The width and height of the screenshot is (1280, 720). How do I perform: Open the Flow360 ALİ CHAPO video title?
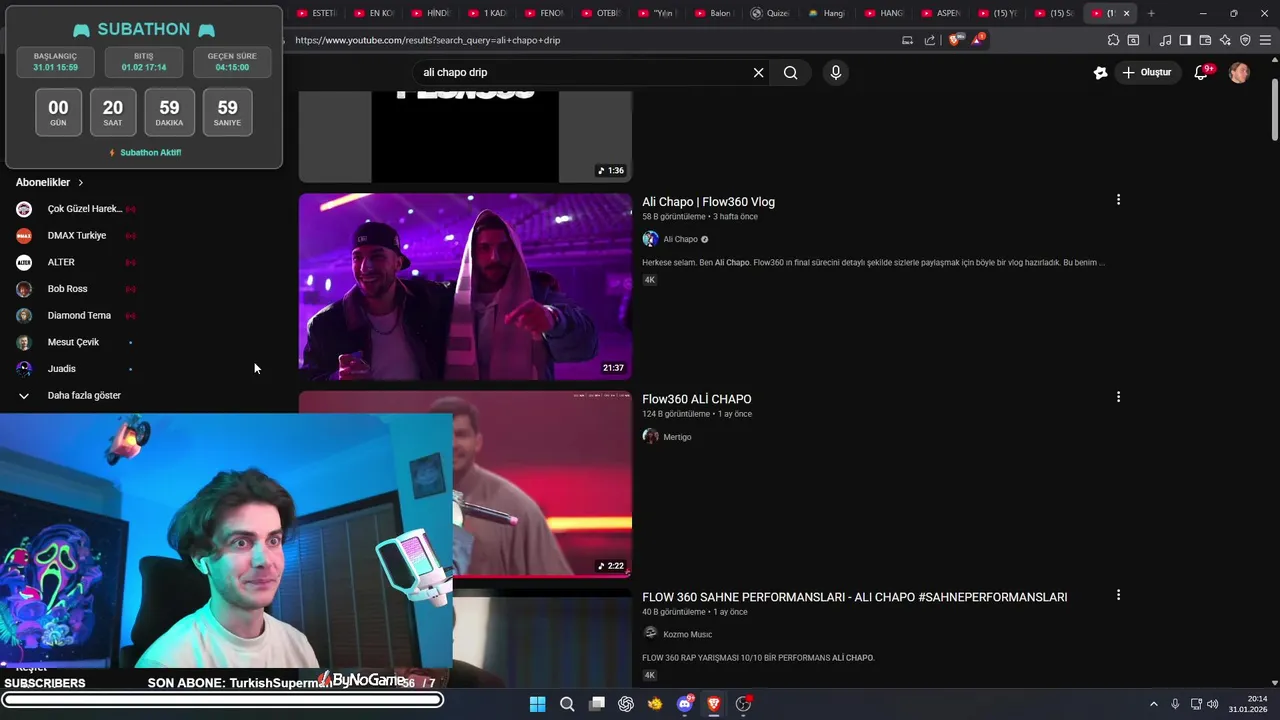(697, 399)
